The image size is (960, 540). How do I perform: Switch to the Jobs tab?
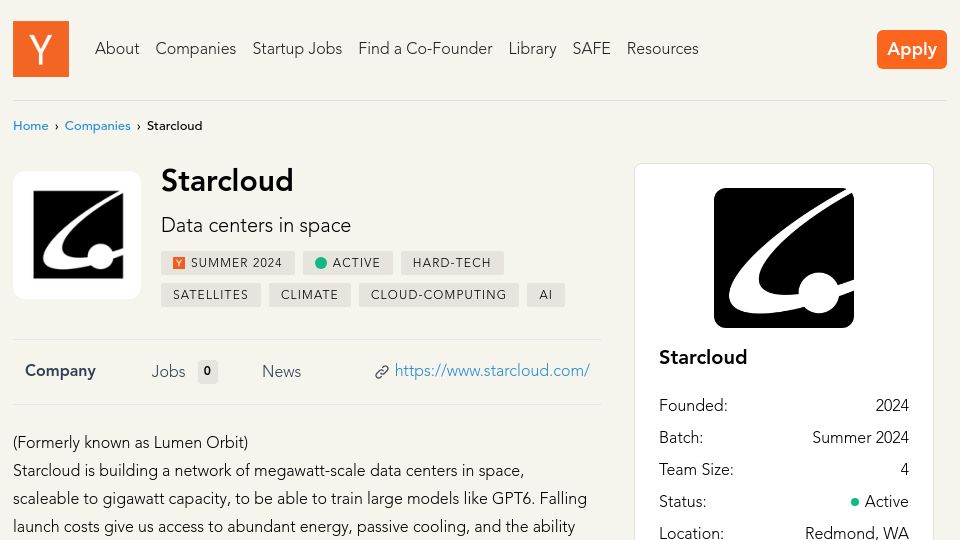pos(168,372)
